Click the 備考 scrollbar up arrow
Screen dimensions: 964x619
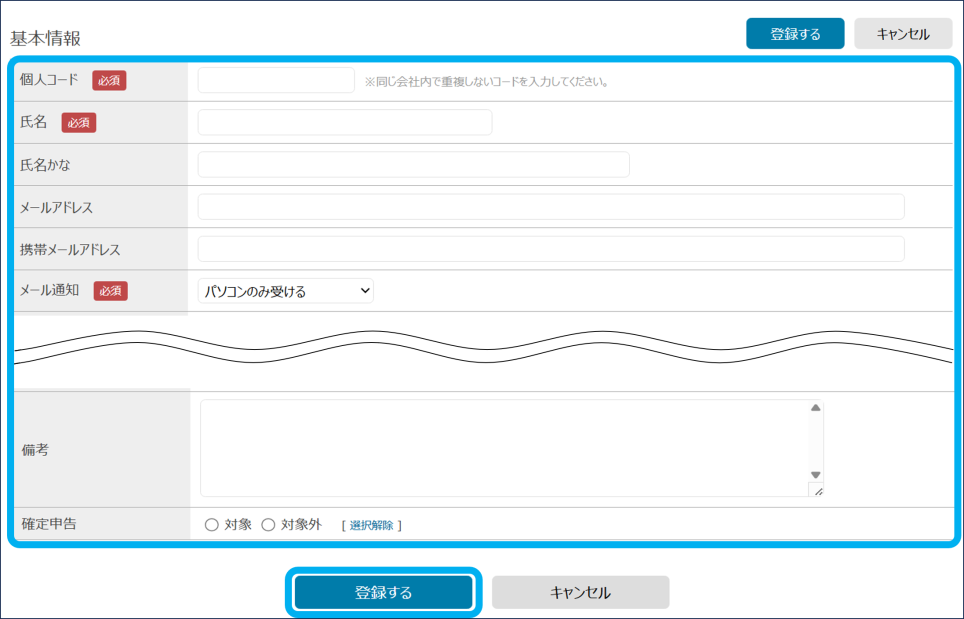(x=815, y=408)
